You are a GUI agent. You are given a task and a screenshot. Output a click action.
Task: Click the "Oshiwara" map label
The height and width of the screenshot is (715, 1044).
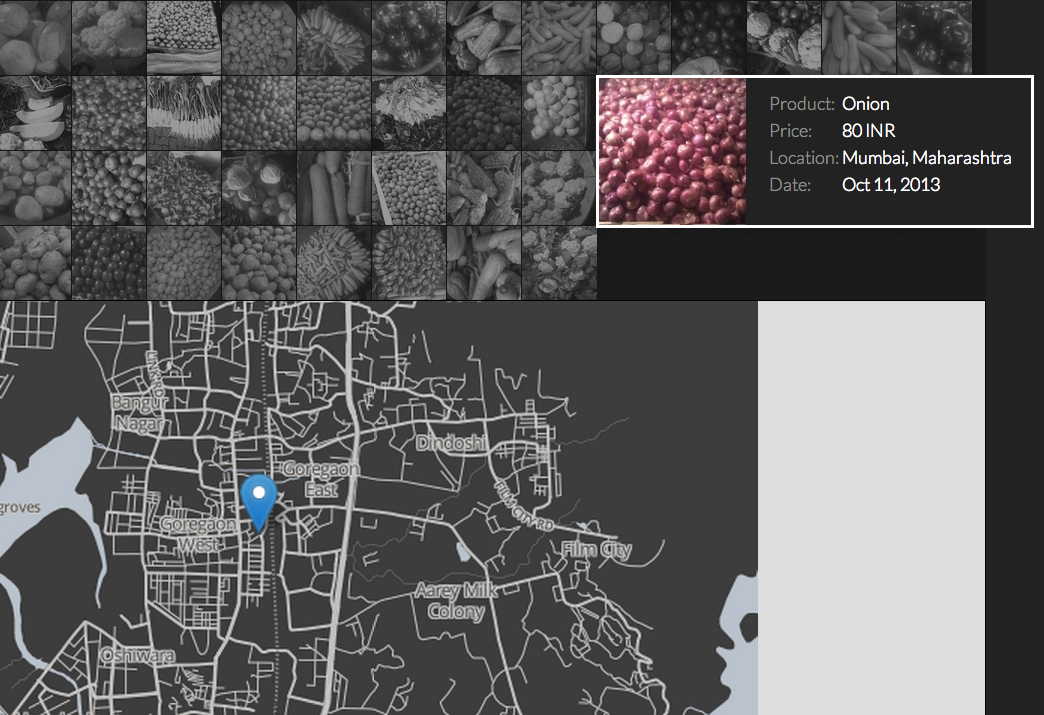(138, 655)
